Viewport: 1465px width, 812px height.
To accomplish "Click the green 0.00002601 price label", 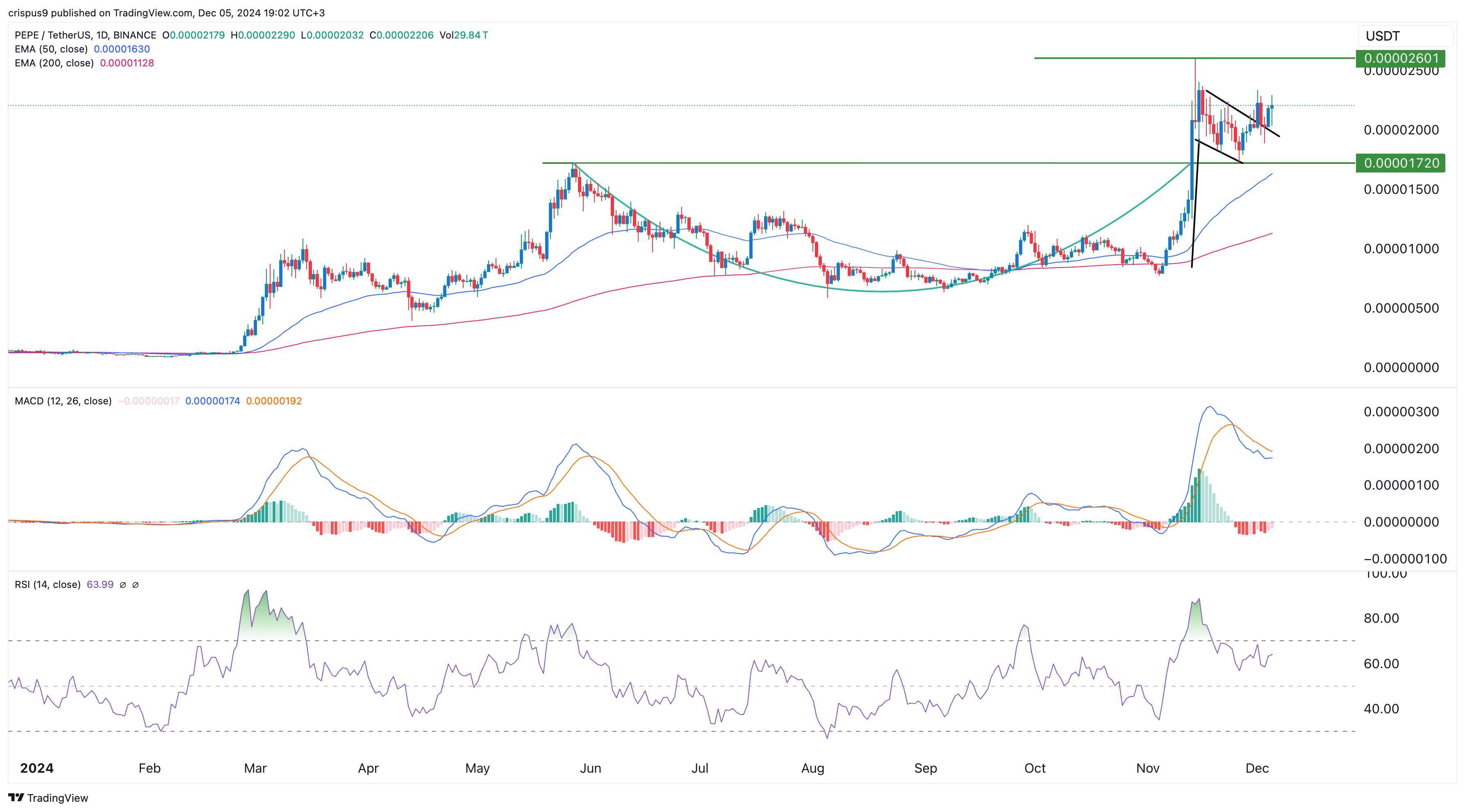I will pyautogui.click(x=1401, y=58).
